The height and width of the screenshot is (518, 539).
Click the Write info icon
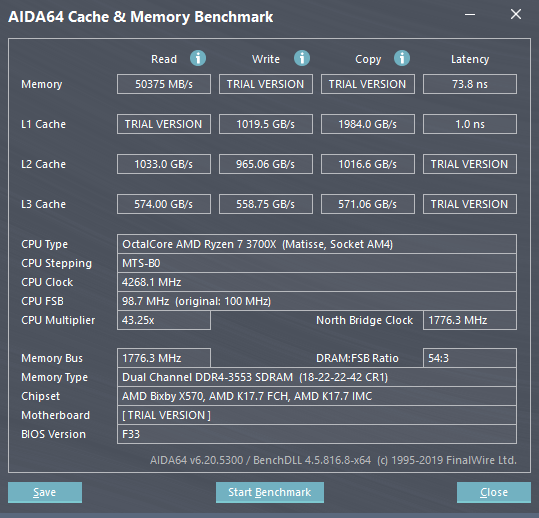pyautogui.click(x=302, y=58)
